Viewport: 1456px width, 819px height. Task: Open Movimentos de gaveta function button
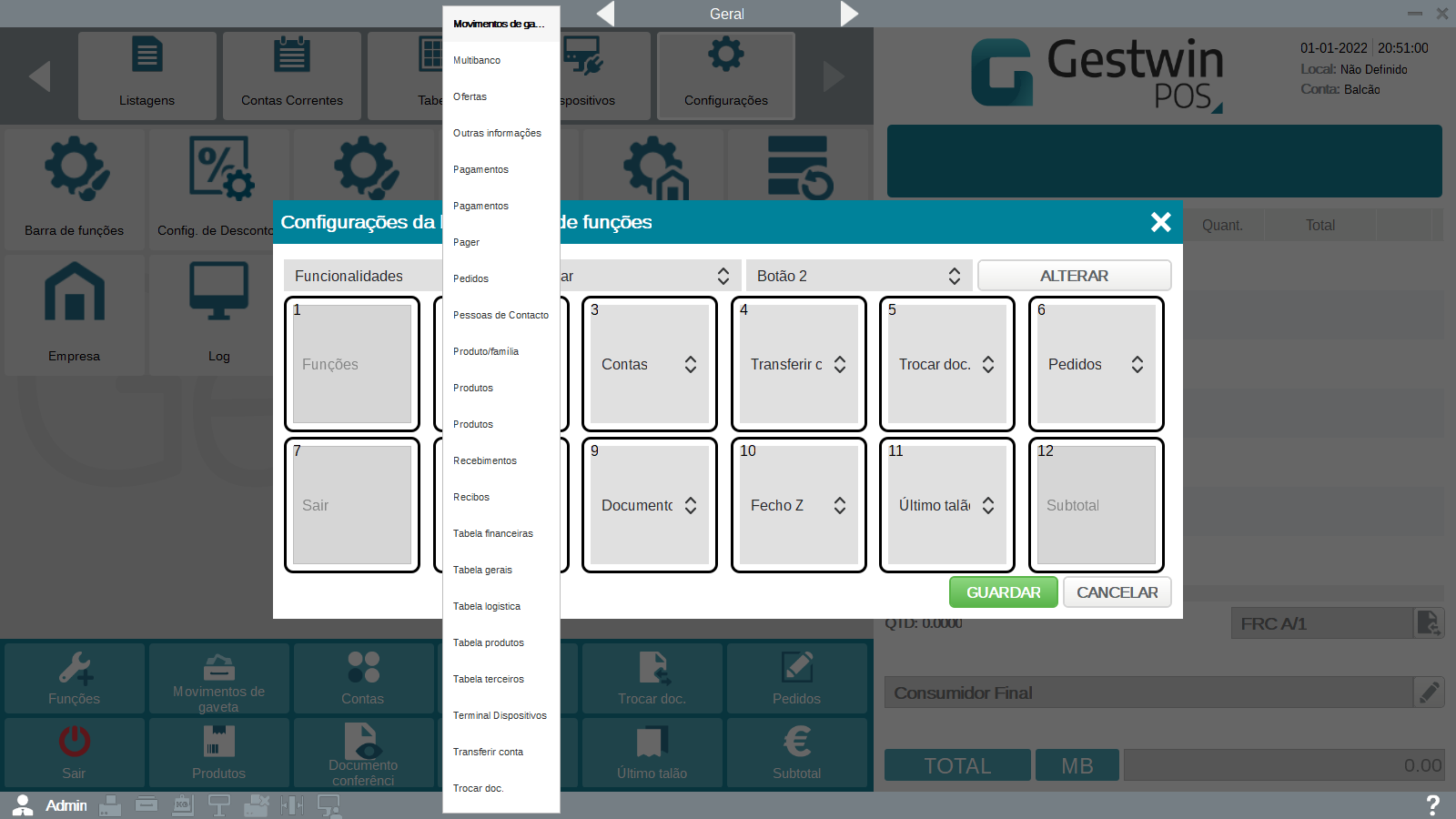[218, 678]
